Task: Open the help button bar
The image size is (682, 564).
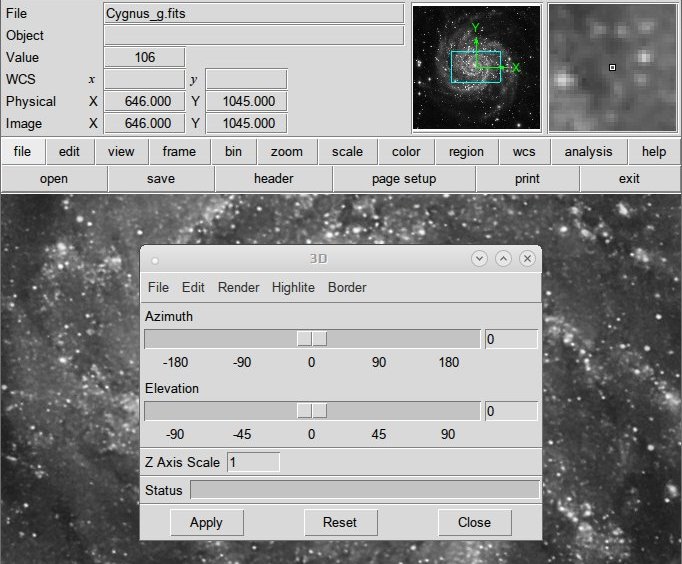Action: click(654, 152)
